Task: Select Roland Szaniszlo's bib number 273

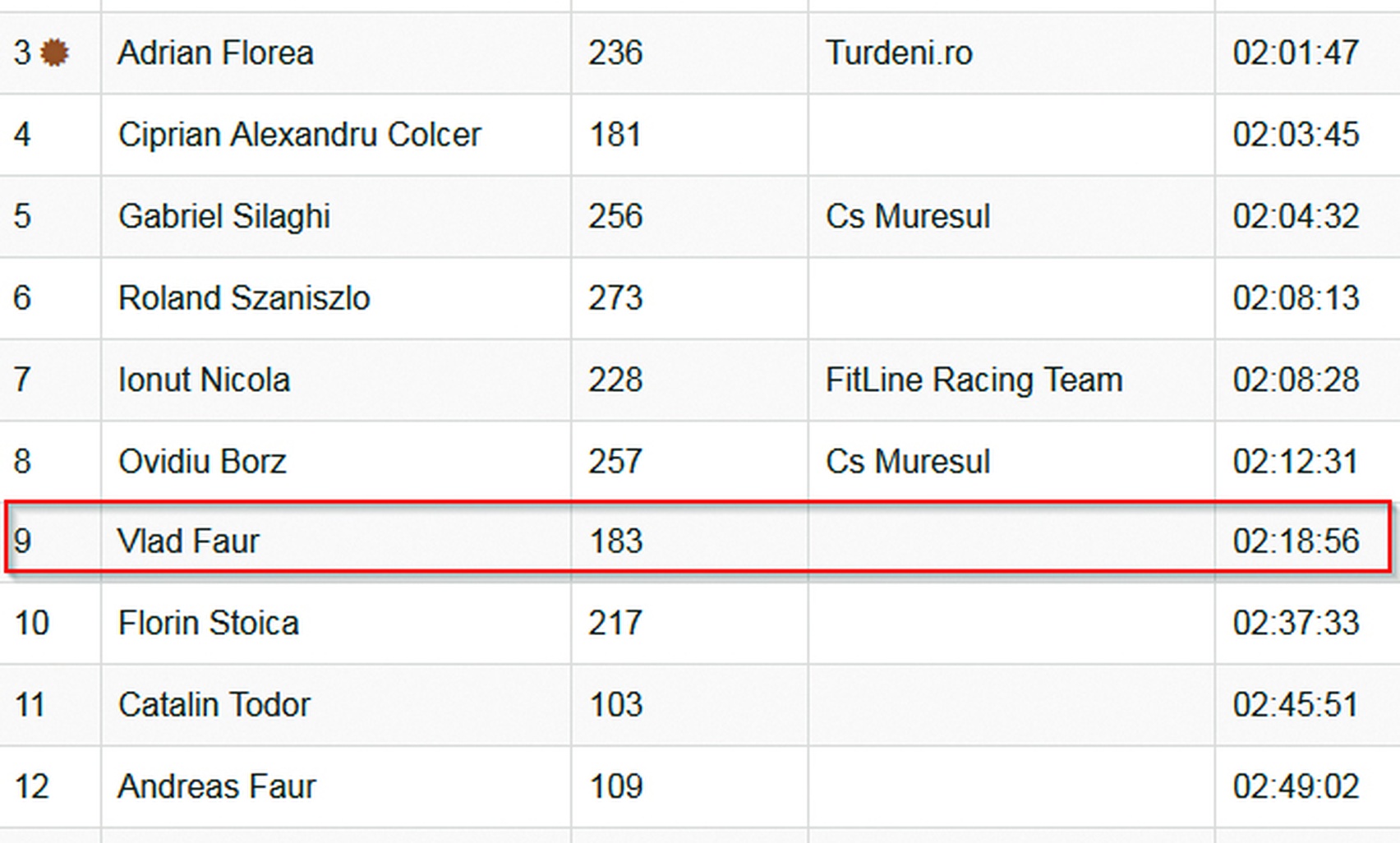Action: point(615,298)
